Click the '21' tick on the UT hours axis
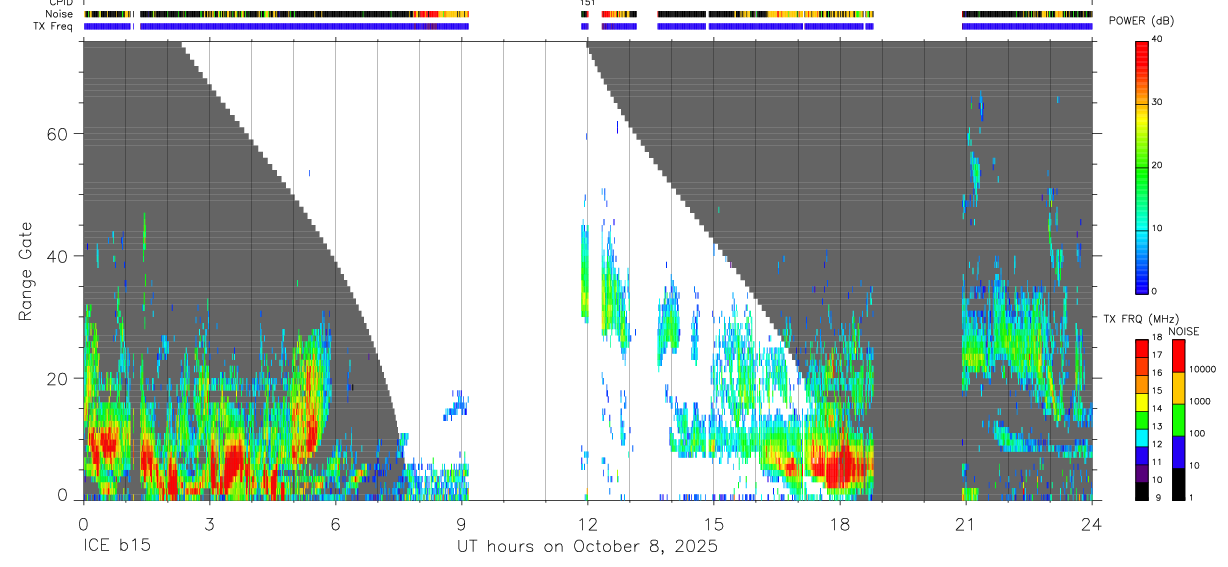This screenshot has width=1228, height=567. [965, 523]
